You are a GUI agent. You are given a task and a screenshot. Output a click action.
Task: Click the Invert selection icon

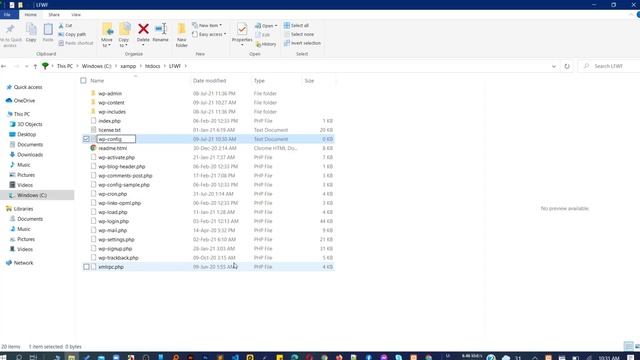[287, 43]
